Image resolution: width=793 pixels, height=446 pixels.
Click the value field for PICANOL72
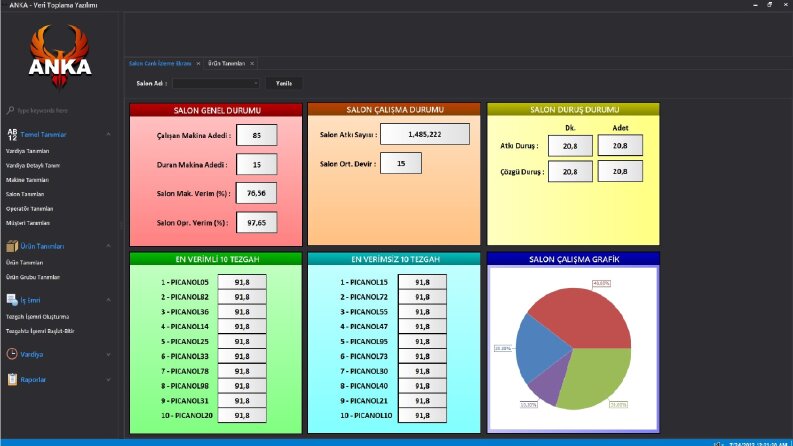pyautogui.click(x=422, y=297)
